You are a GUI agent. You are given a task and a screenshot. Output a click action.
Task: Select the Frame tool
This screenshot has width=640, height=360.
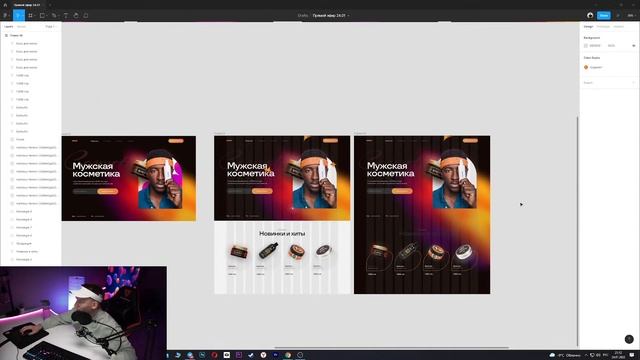point(31,16)
